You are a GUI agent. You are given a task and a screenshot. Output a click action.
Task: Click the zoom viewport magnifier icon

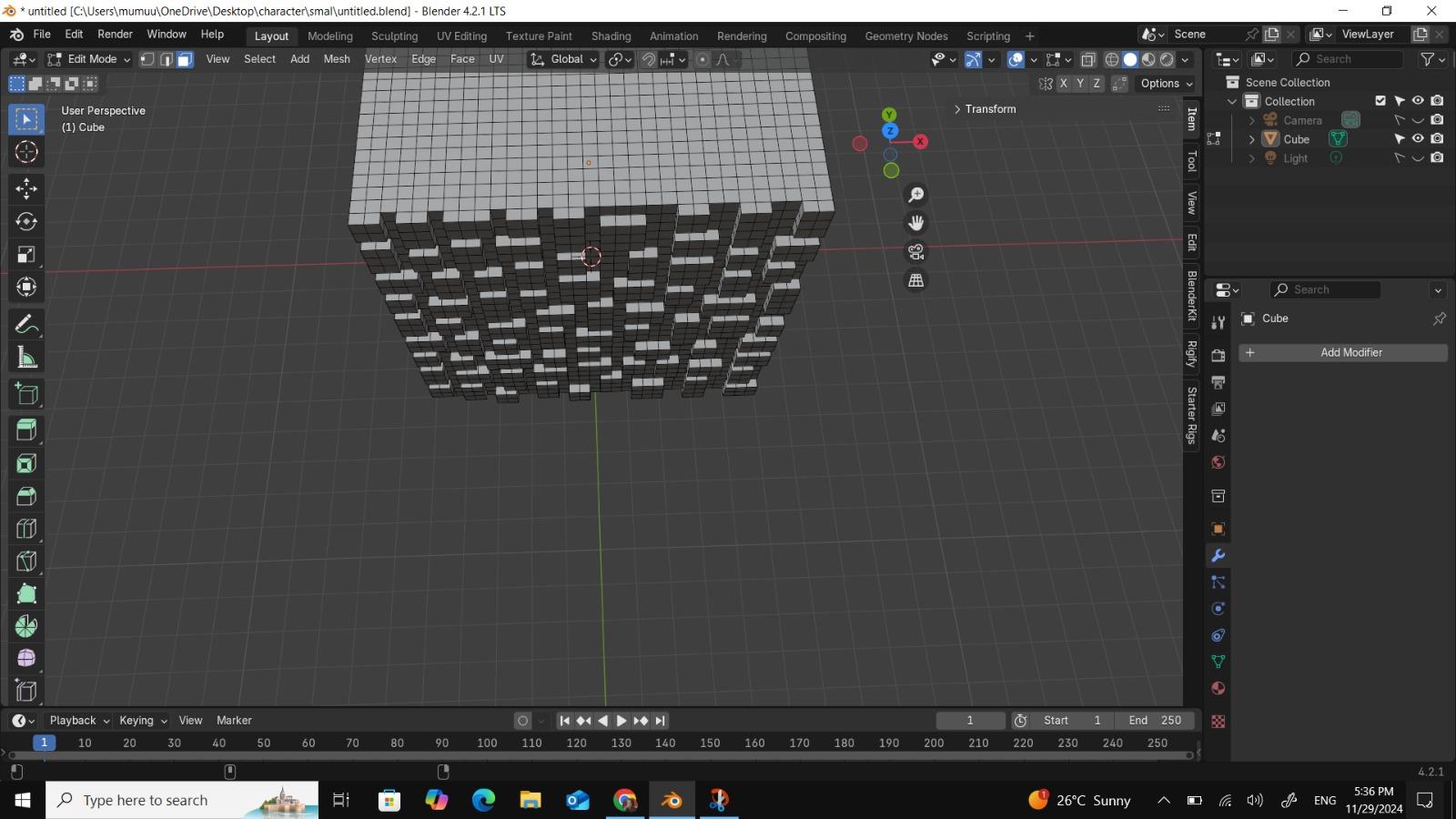[x=916, y=195]
